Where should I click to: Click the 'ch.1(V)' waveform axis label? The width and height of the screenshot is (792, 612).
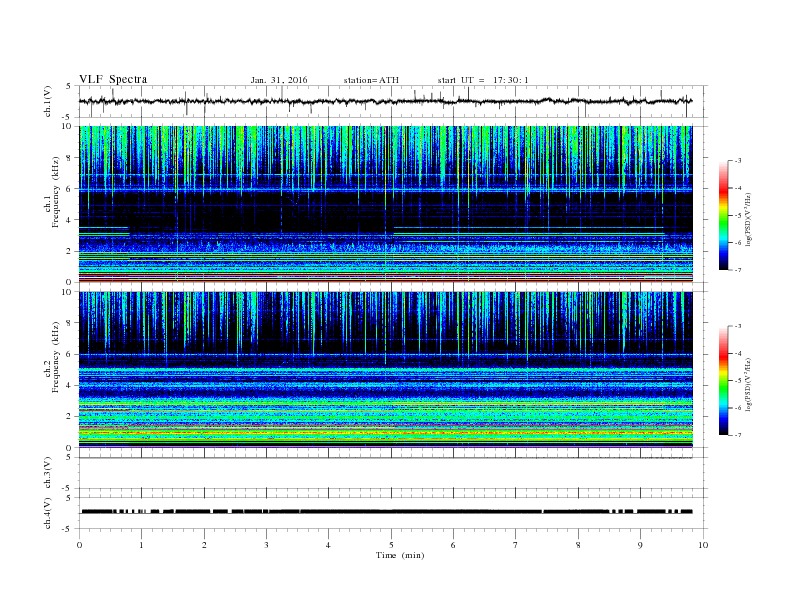click(47, 101)
